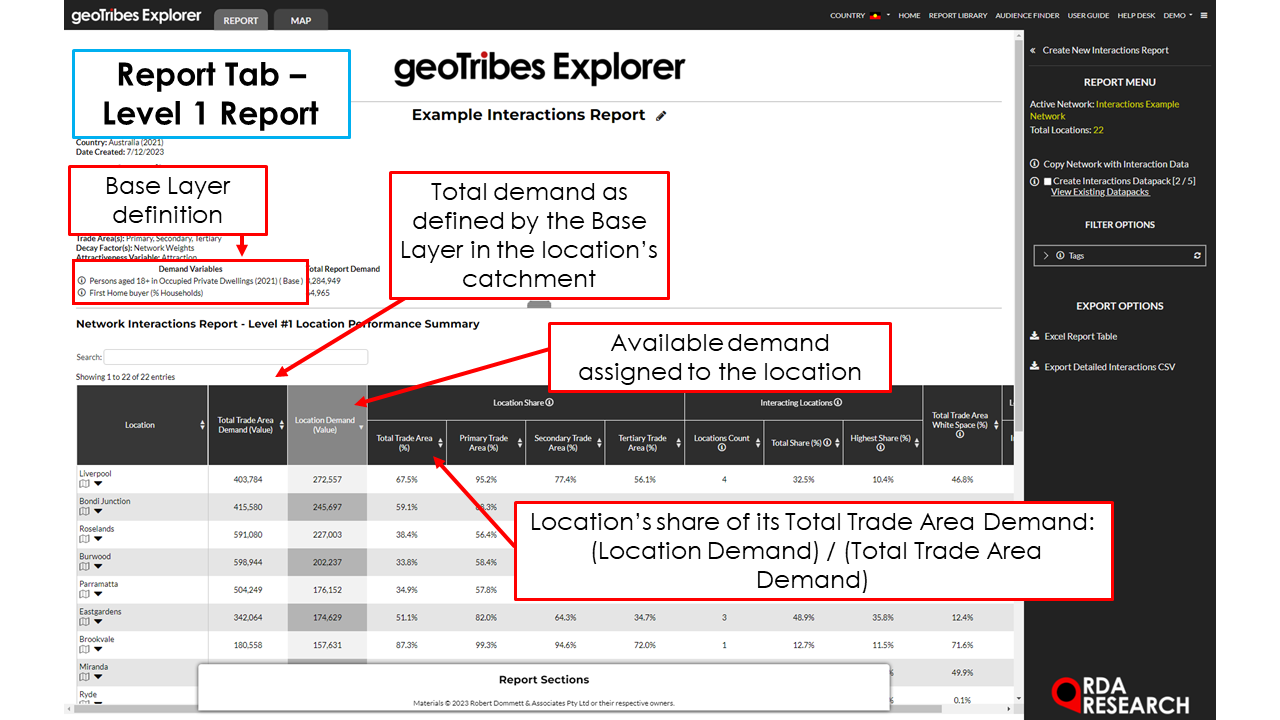This screenshot has width=1280, height=720.
Task: Open Interactions Example Network link
Action: [1105, 110]
